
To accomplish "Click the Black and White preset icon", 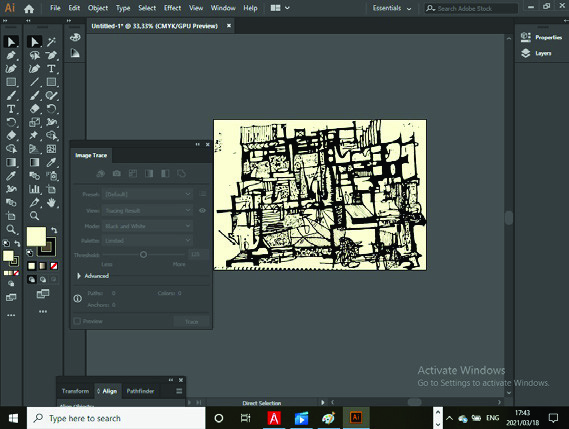I will 165,173.
